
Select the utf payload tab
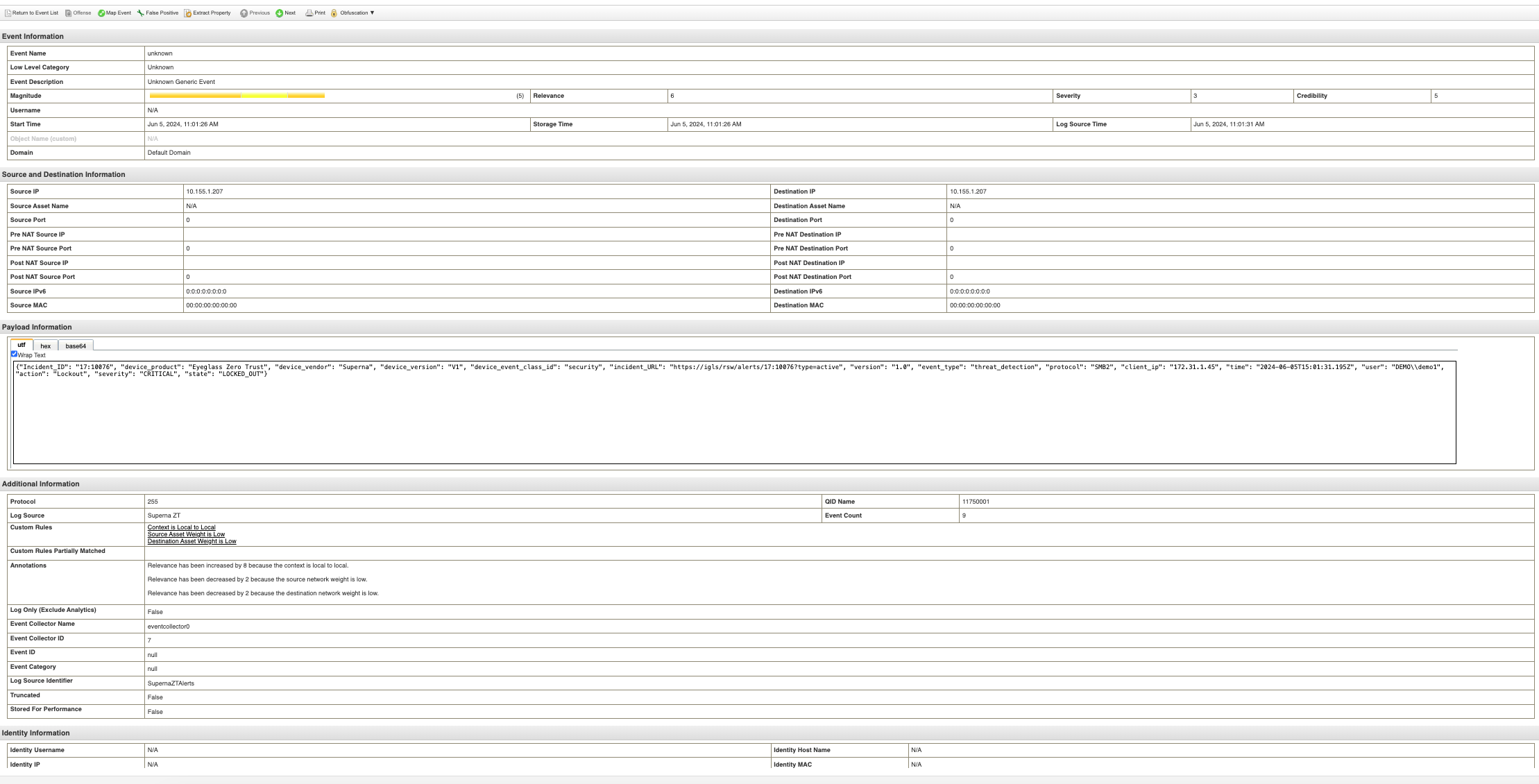(x=22, y=345)
